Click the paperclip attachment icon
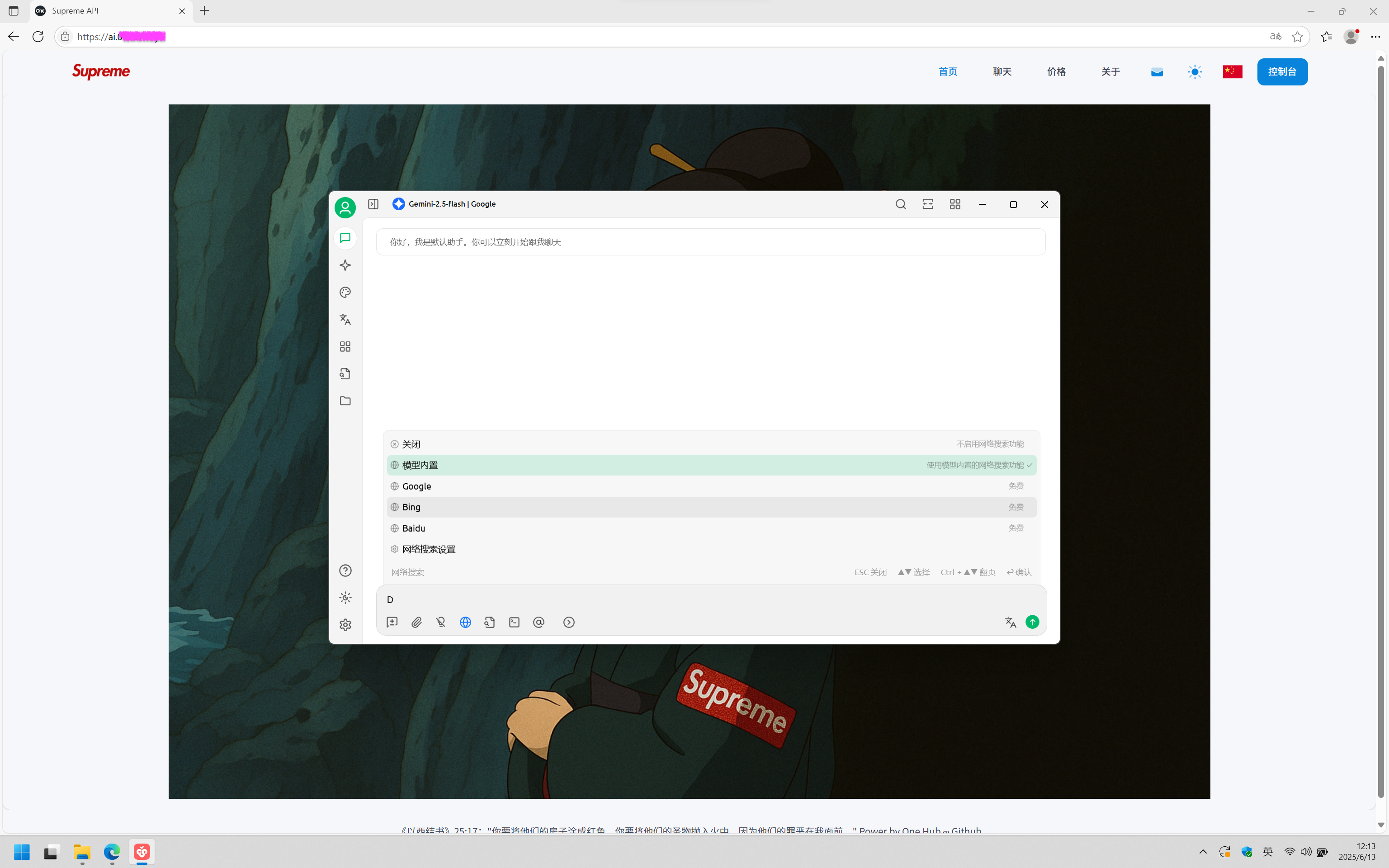 (417, 623)
